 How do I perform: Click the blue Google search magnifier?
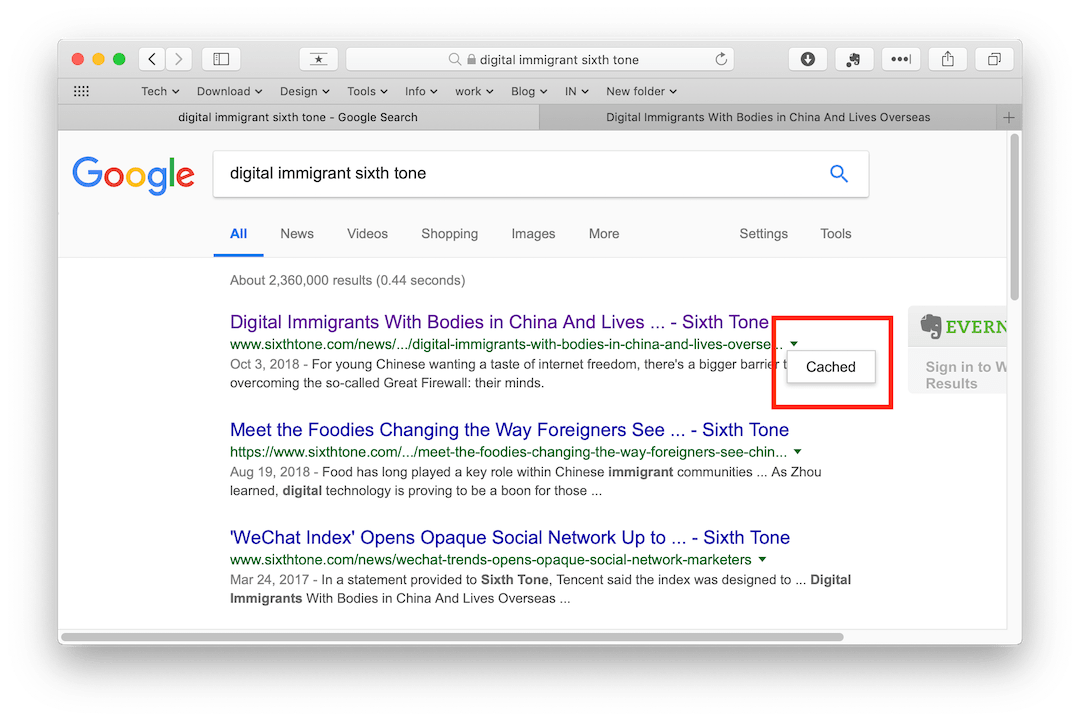(x=838, y=174)
